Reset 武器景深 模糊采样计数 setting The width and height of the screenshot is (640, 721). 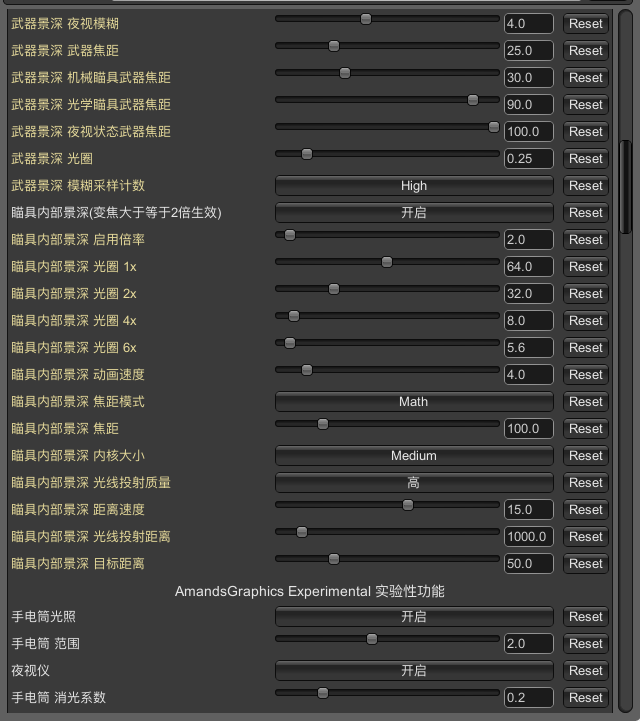tap(586, 186)
